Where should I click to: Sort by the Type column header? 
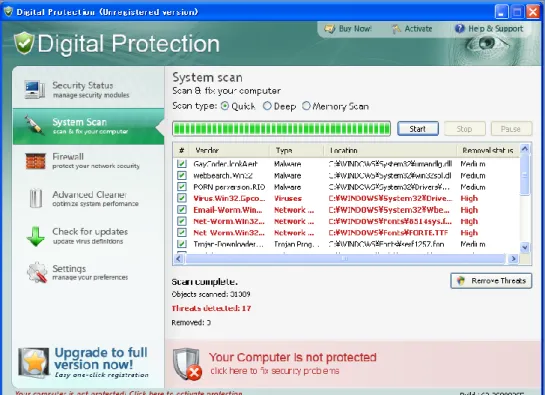tap(296, 150)
